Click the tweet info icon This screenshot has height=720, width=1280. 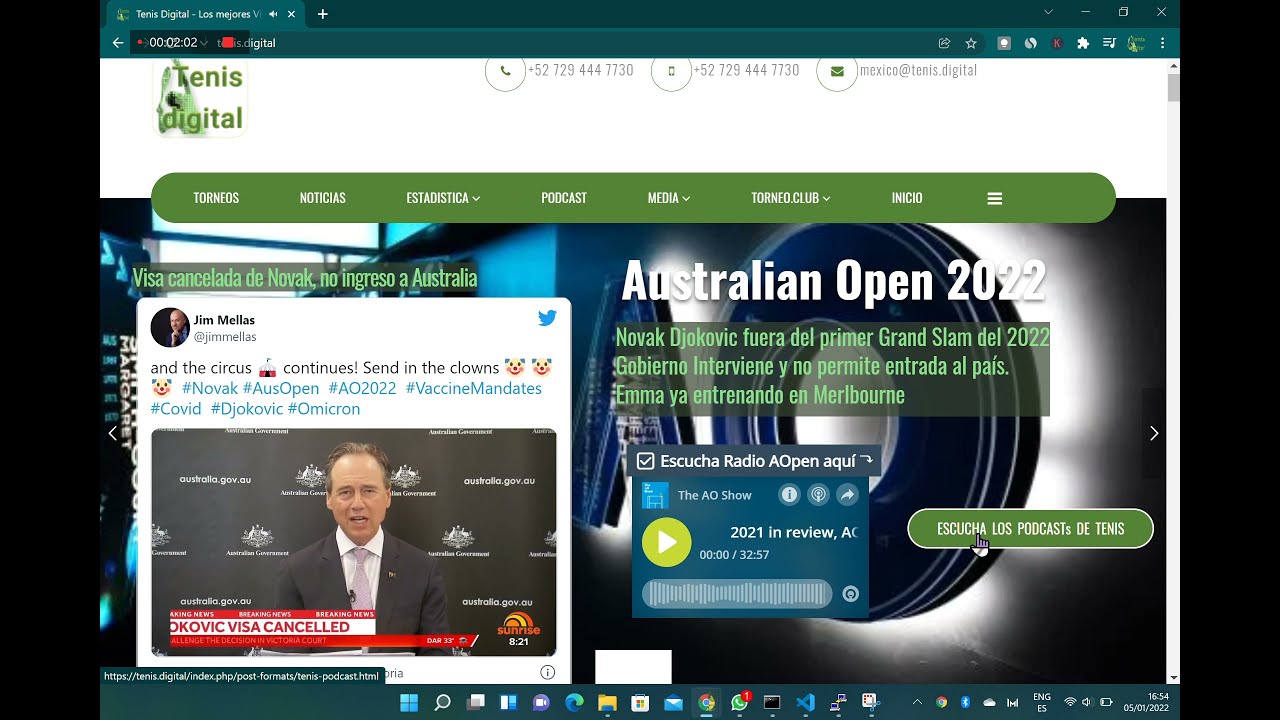point(547,672)
